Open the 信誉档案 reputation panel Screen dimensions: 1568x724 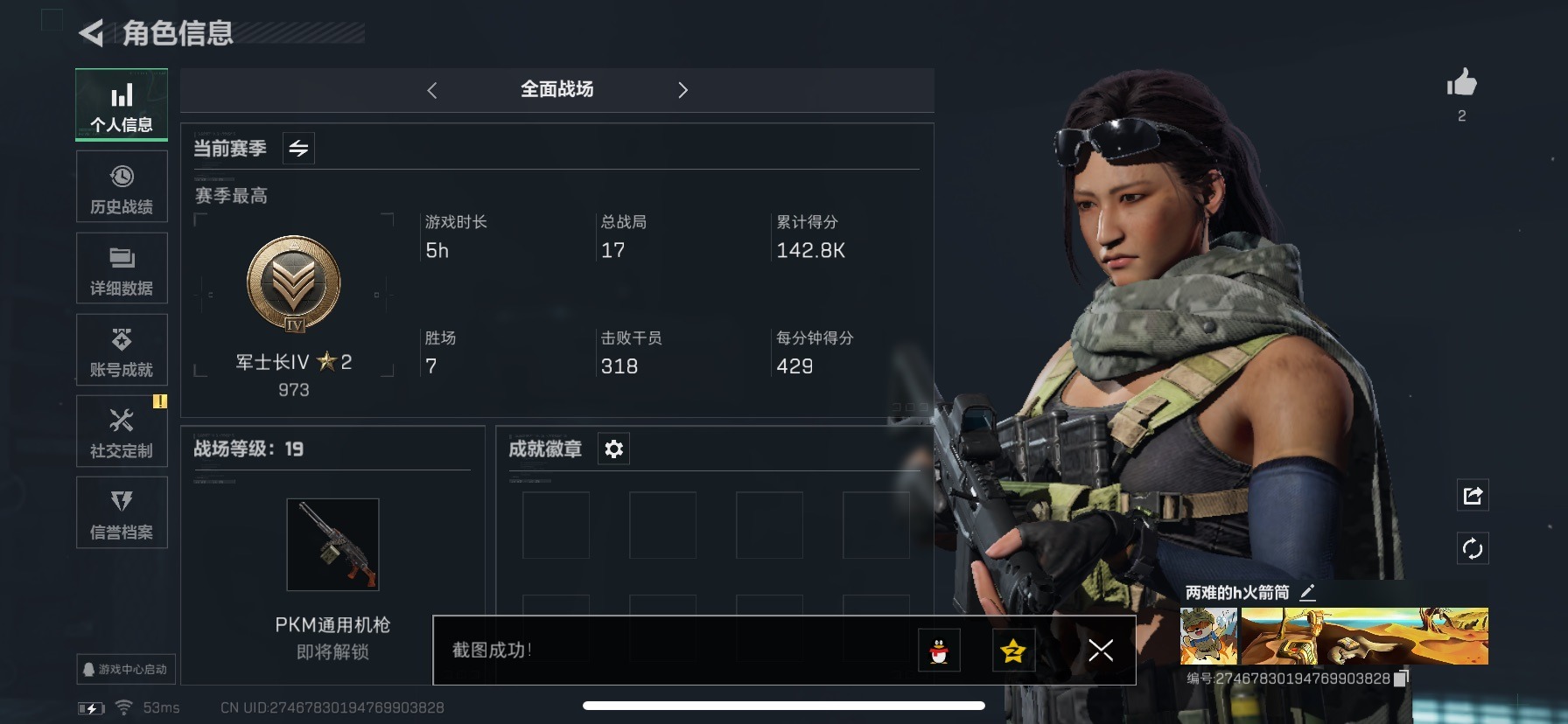tap(122, 512)
